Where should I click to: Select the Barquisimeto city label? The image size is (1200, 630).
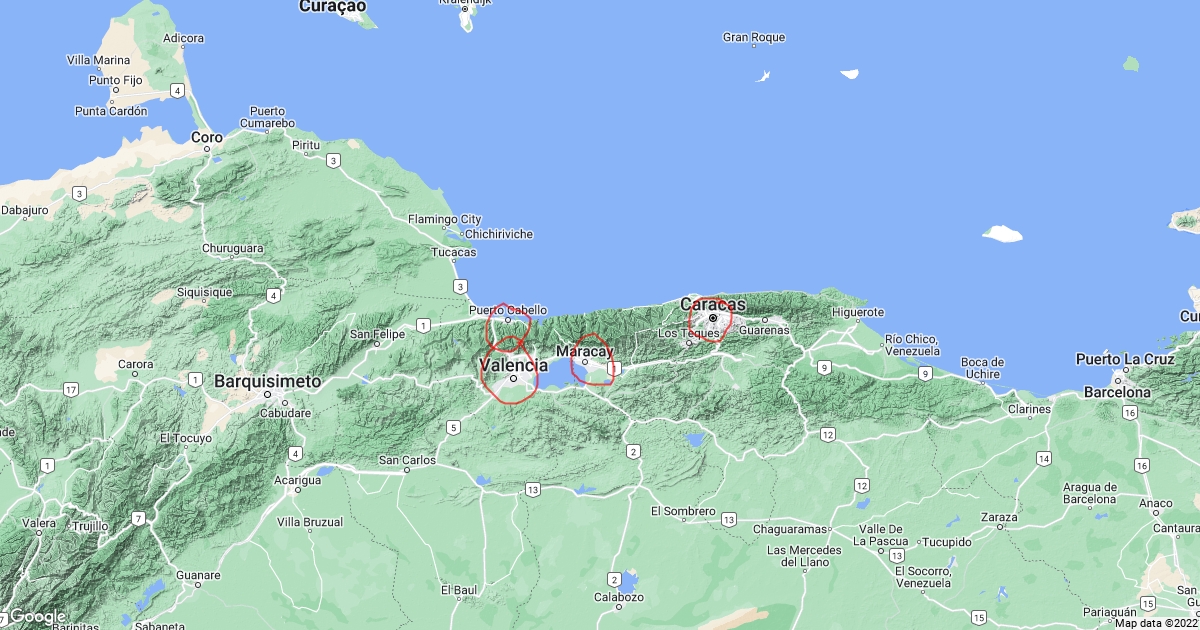point(267,381)
